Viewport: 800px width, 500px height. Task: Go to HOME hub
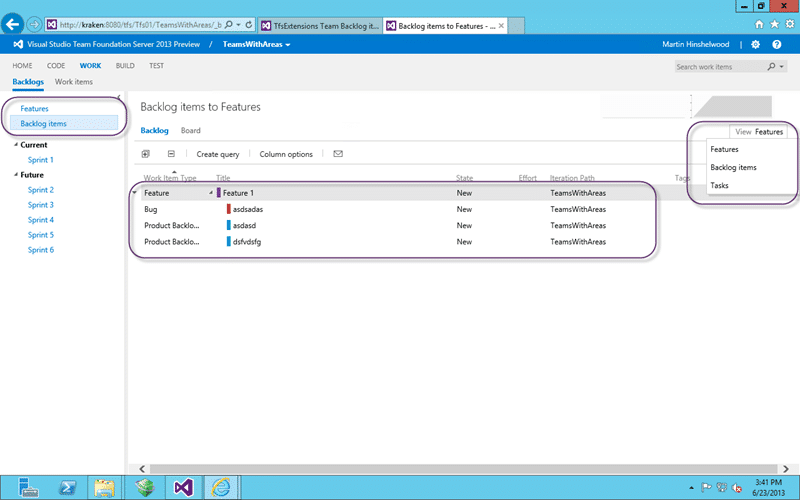(22, 65)
